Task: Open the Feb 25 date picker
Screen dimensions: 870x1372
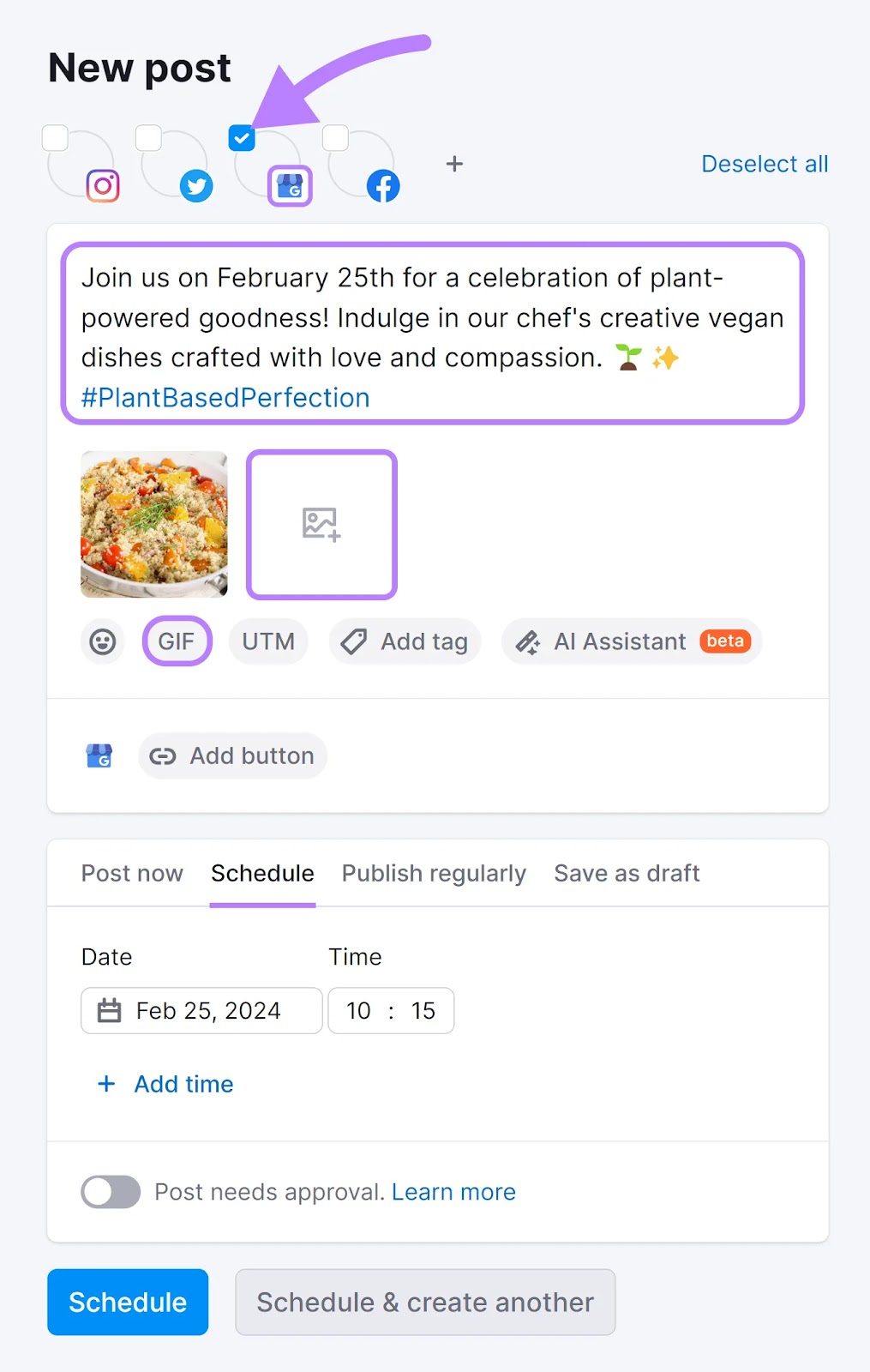Action: pos(201,1010)
